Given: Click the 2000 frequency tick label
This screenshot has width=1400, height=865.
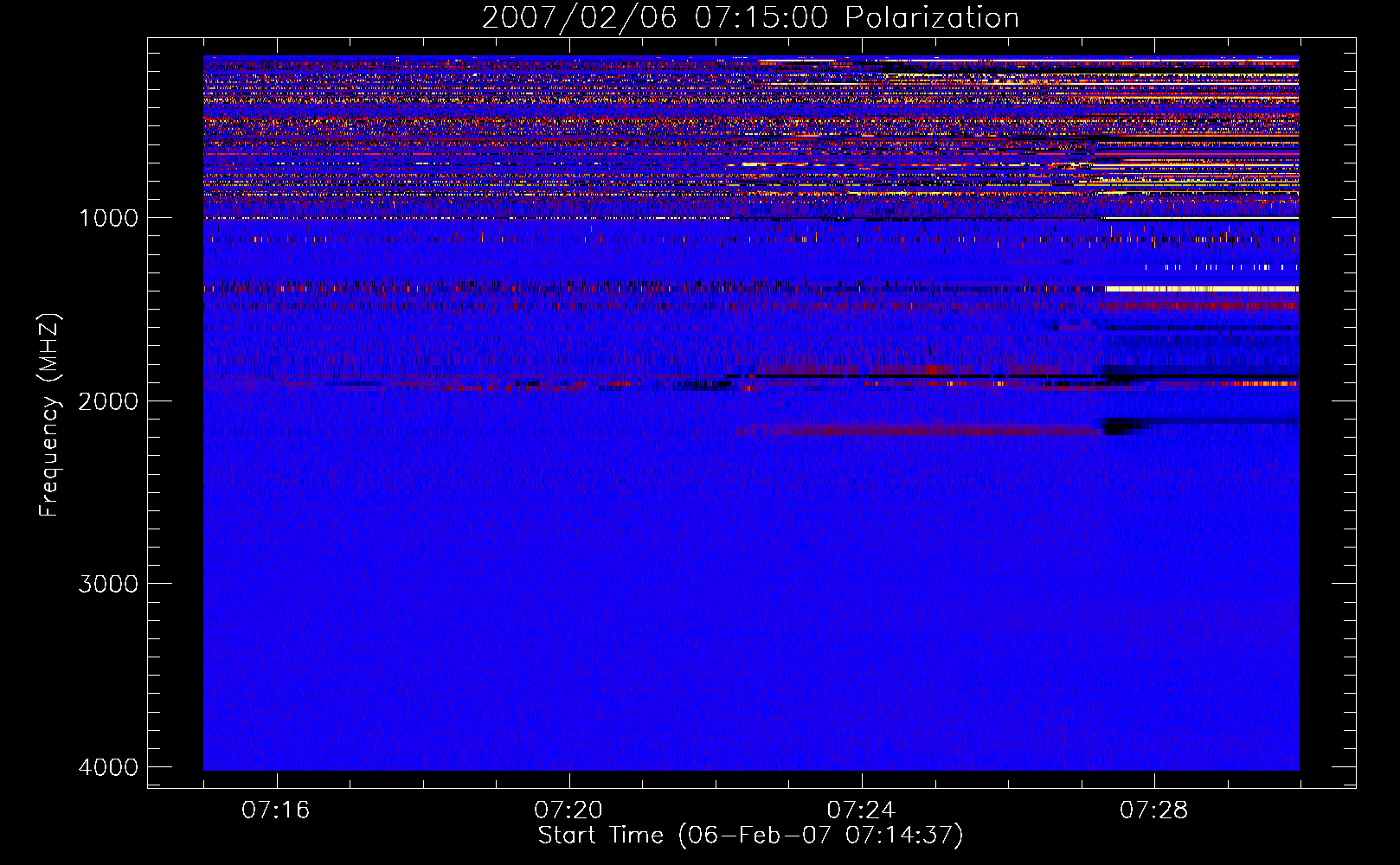Looking at the screenshot, I should click(108, 401).
